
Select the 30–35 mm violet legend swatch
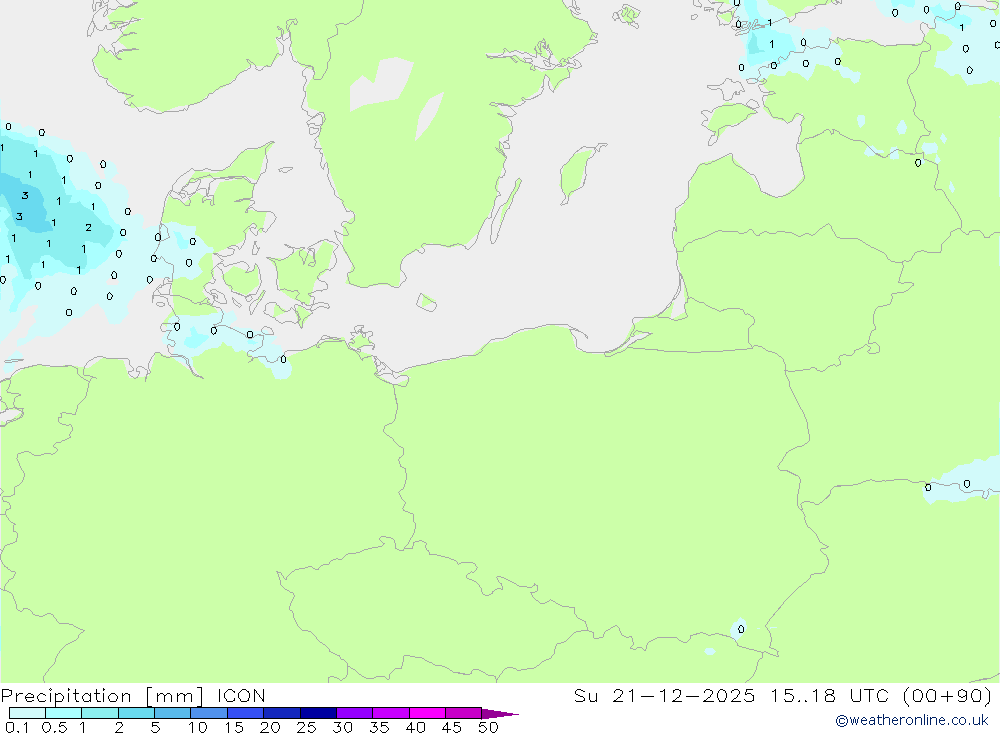pos(355,713)
